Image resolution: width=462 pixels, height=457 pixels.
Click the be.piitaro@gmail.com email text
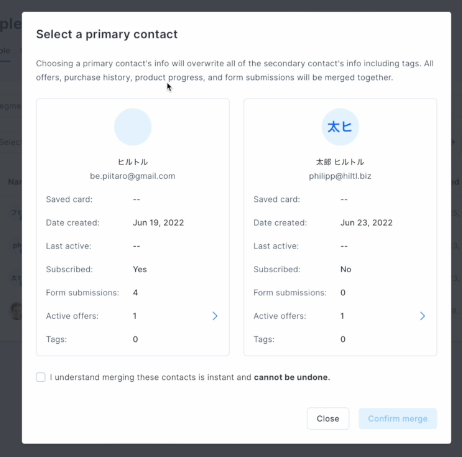pyautogui.click(x=133, y=176)
